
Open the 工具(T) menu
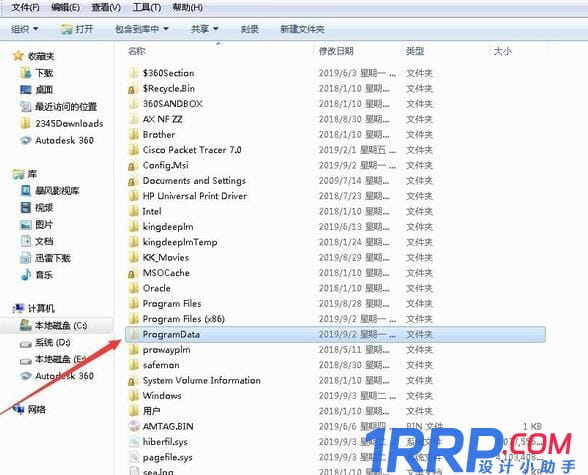click(x=147, y=7)
